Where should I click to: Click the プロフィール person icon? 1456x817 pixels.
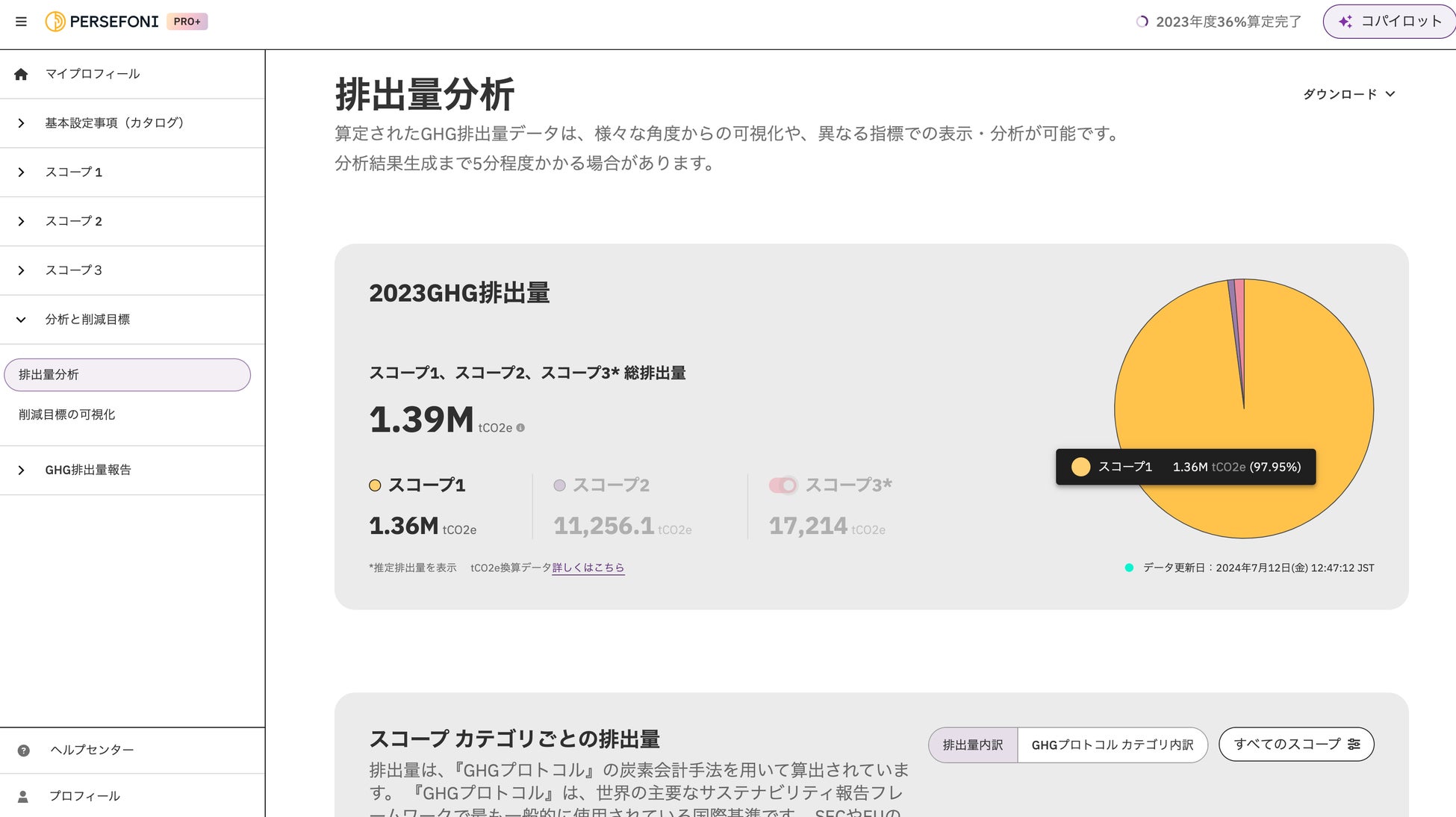pos(23,797)
